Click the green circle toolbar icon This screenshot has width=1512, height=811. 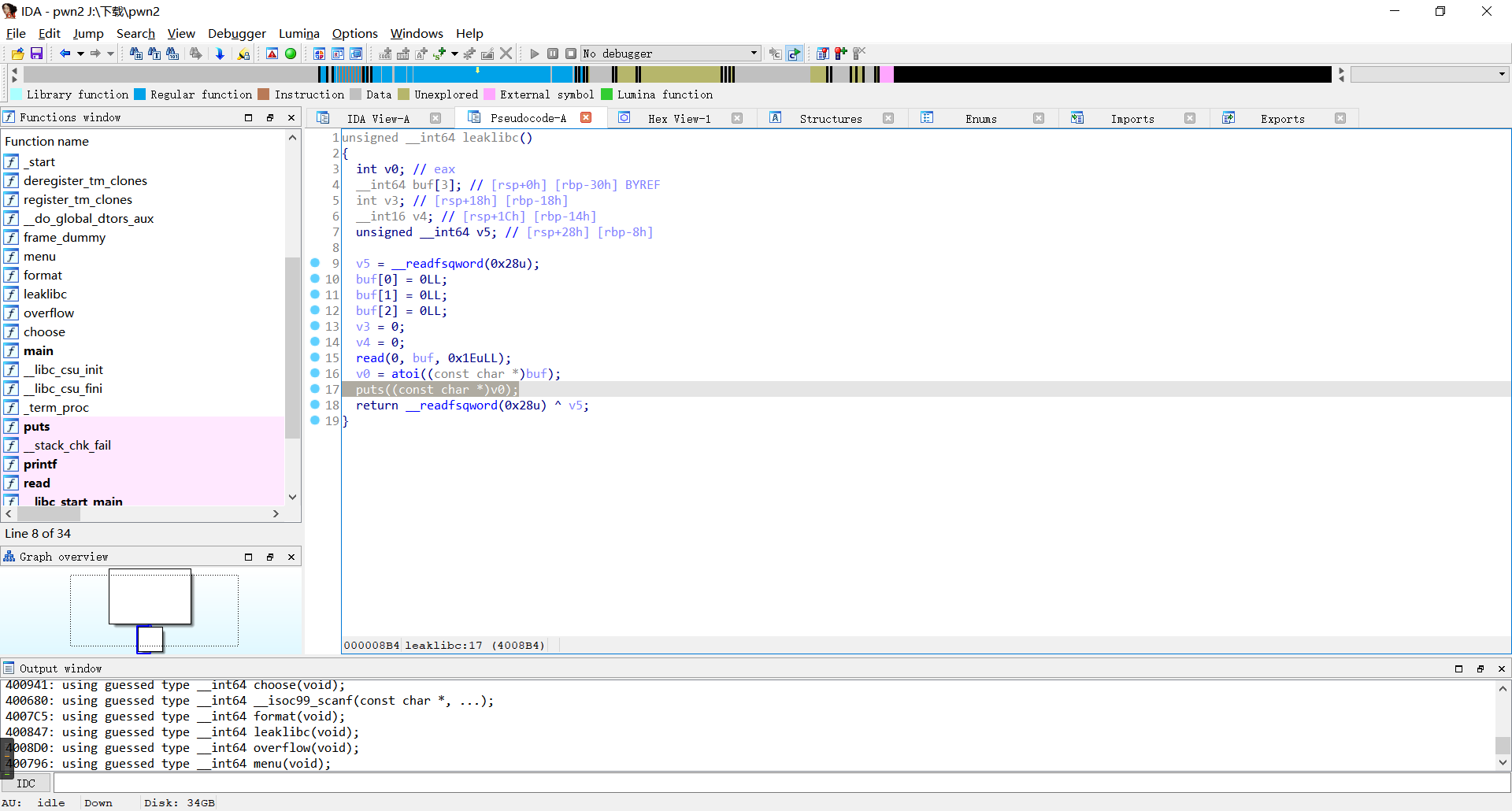(x=291, y=54)
